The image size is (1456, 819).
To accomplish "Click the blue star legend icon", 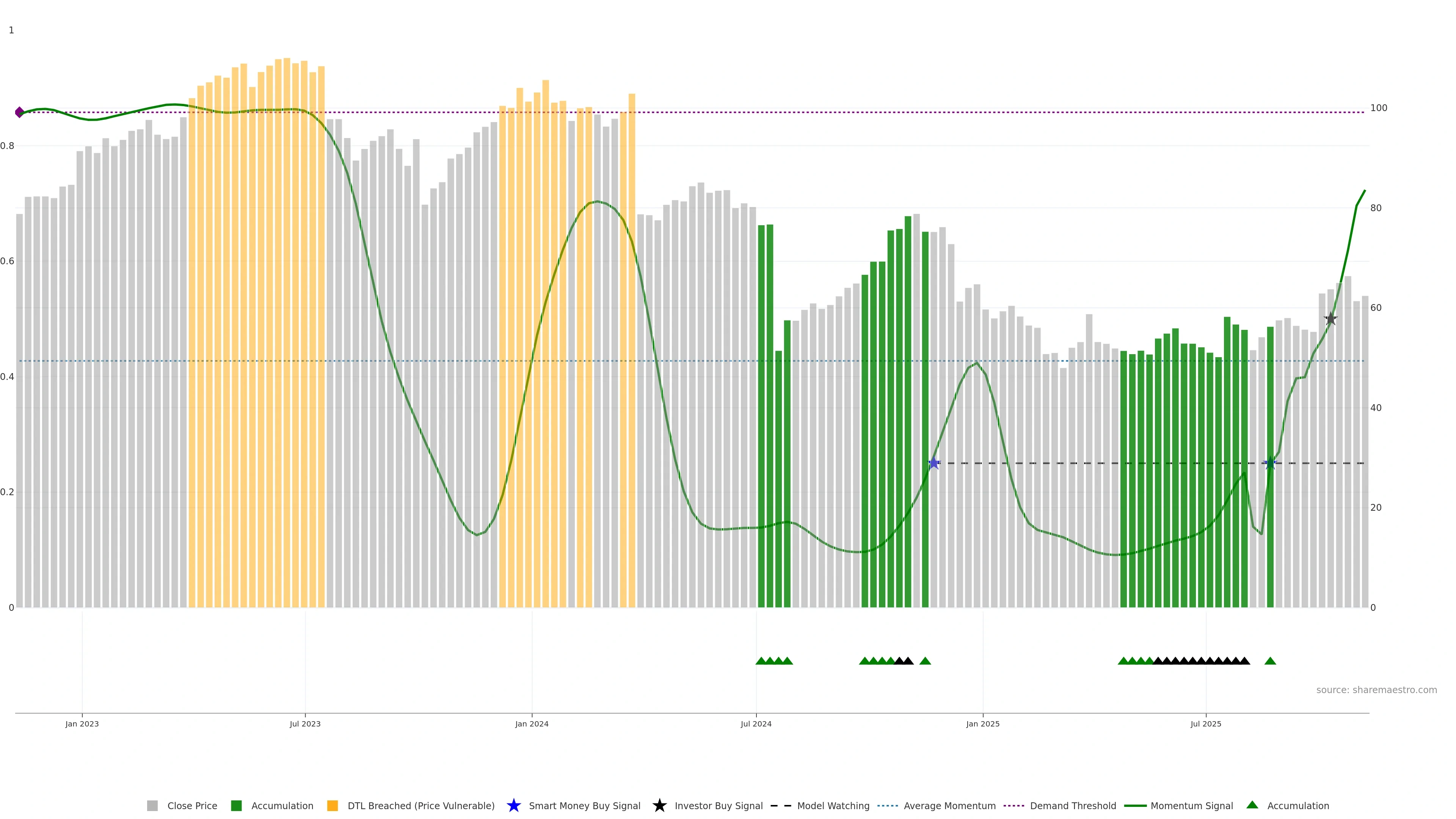I will (x=513, y=805).
